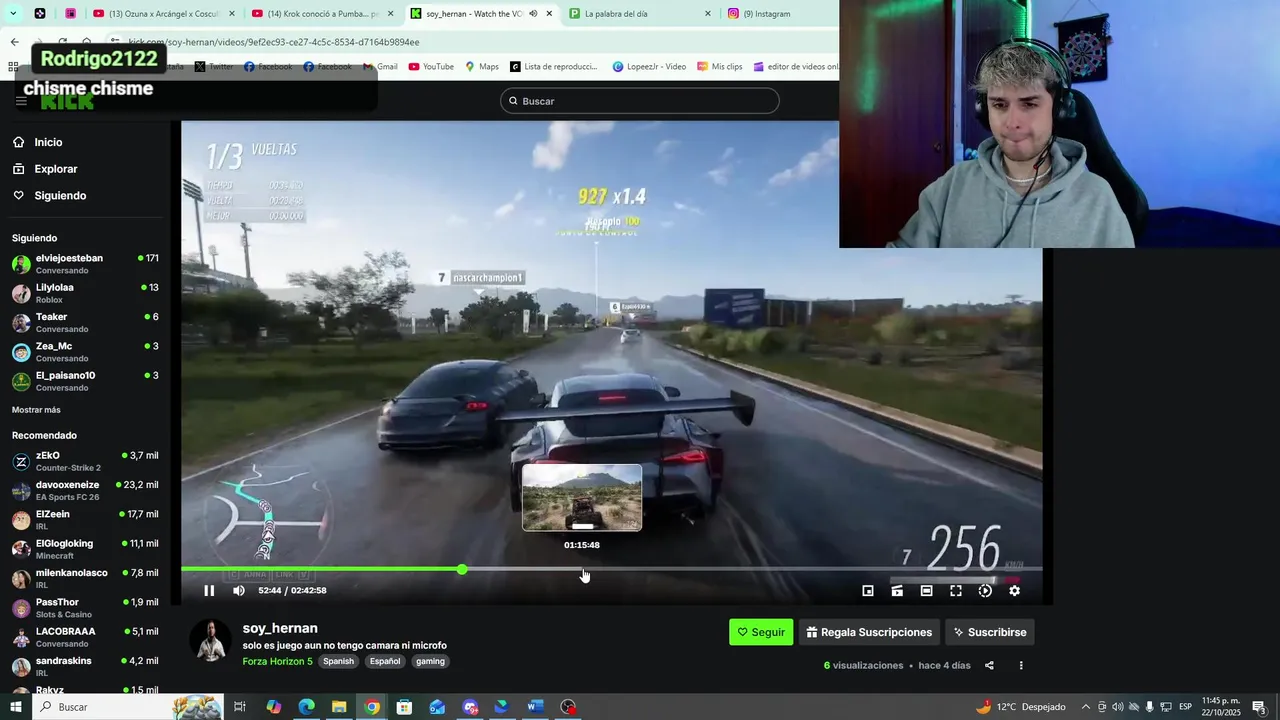1280x720 pixels.
Task: Enter fullscreen mode in the video player
Action: pos(956,591)
